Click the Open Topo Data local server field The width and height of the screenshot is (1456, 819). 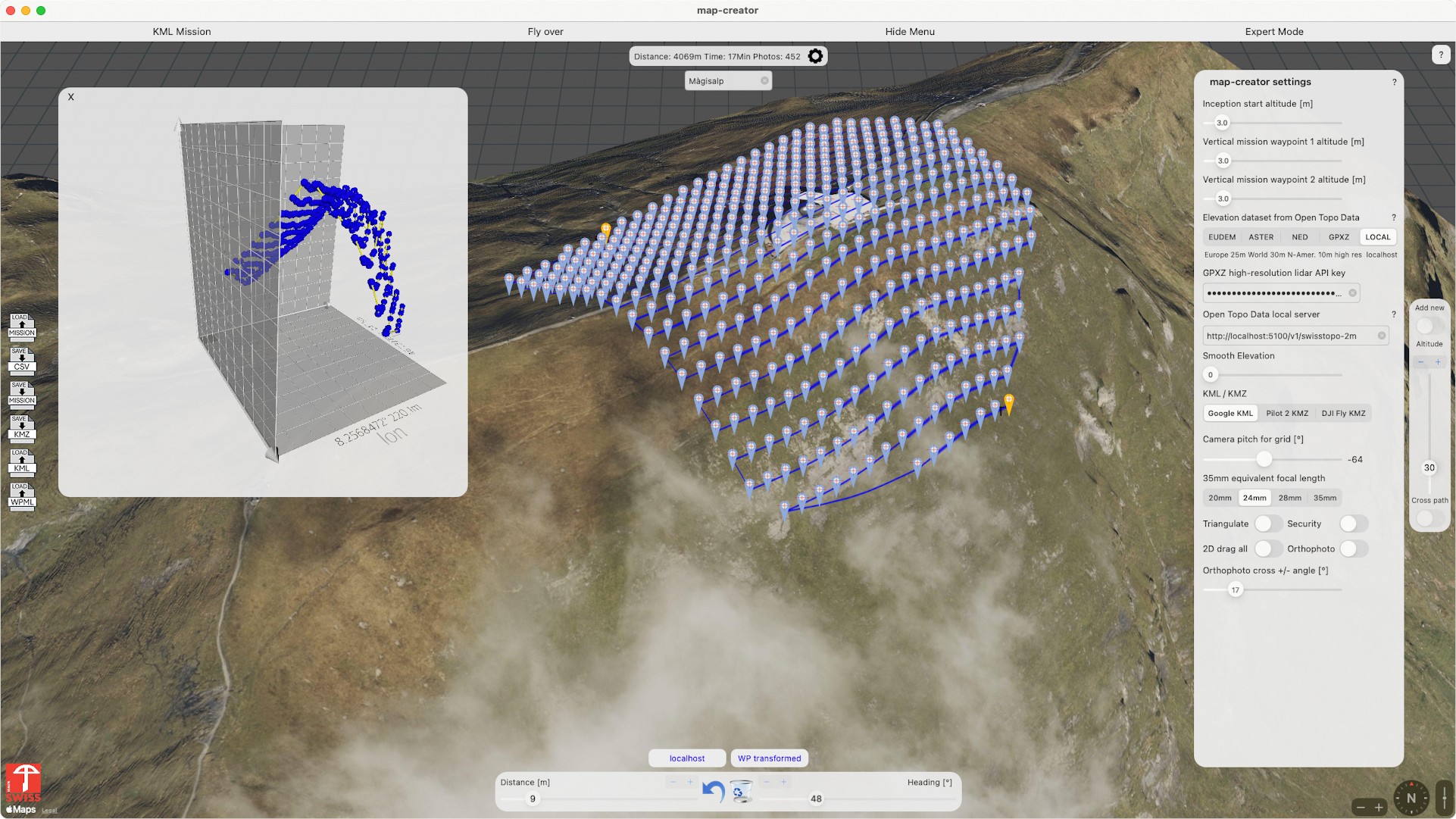tap(1288, 336)
